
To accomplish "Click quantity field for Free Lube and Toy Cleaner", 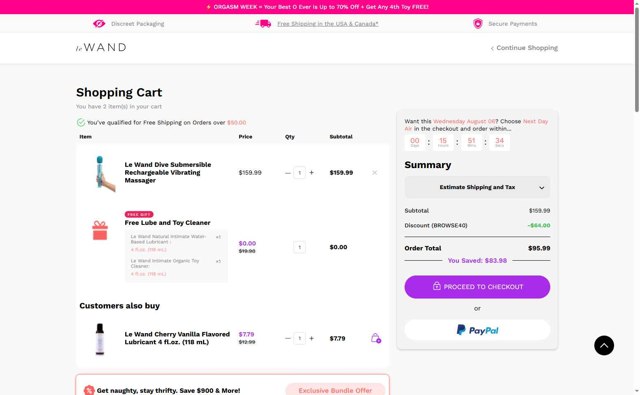I will coord(300,247).
